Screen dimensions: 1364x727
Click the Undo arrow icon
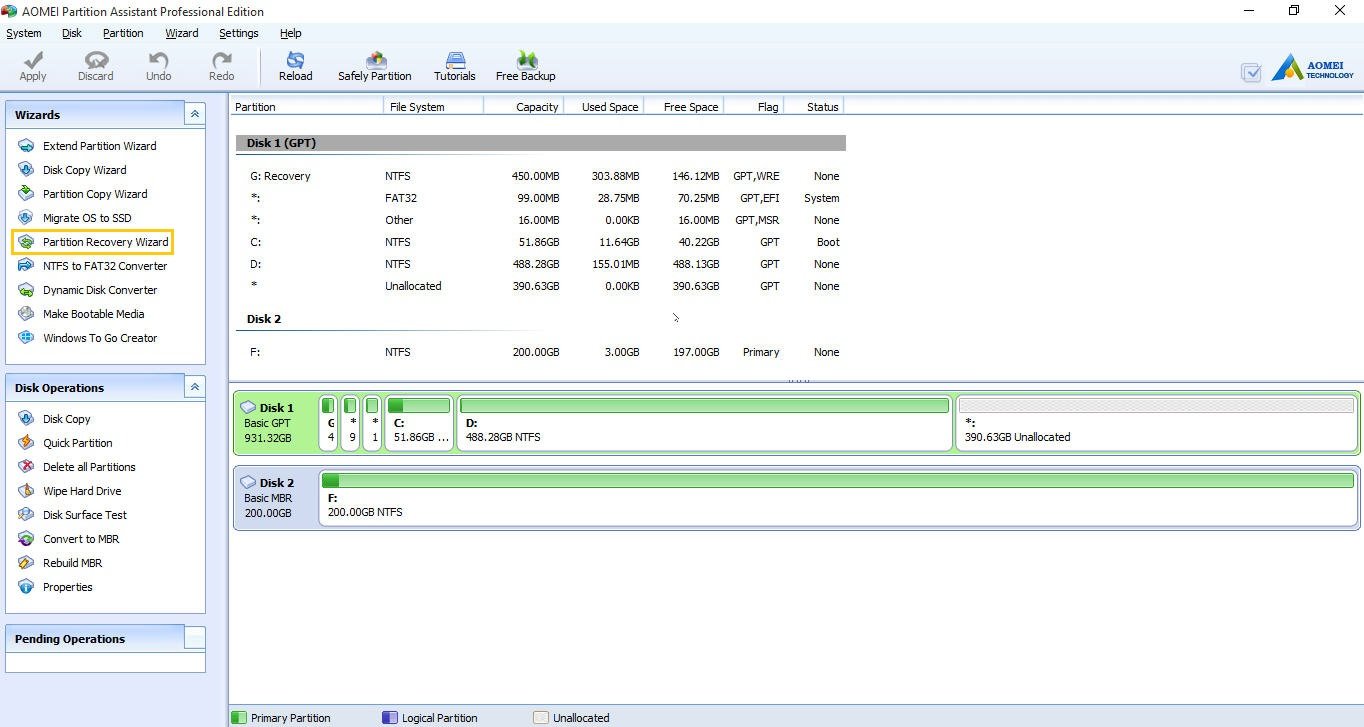(x=158, y=61)
